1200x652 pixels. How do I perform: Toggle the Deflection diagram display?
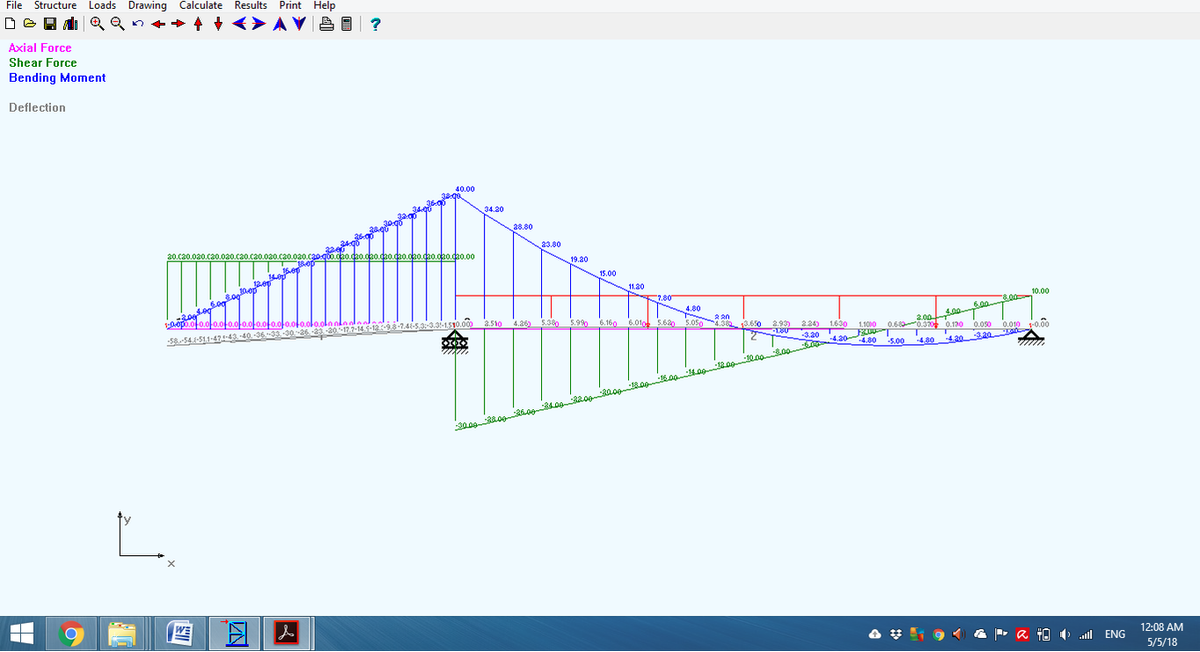pyautogui.click(x=37, y=107)
